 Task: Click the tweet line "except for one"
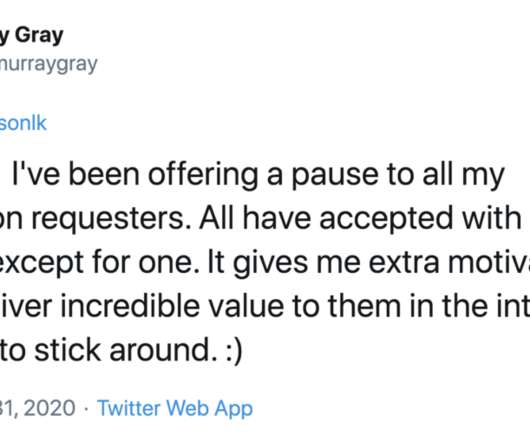click(x=265, y=263)
